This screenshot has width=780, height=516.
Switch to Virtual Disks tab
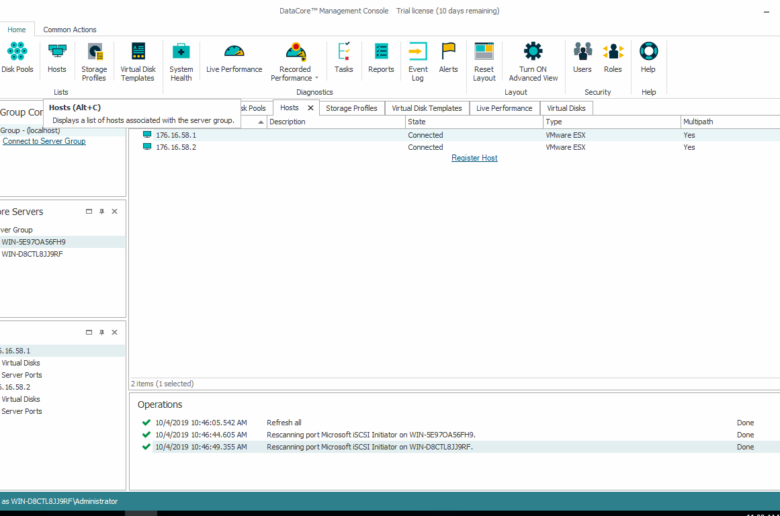click(x=566, y=108)
